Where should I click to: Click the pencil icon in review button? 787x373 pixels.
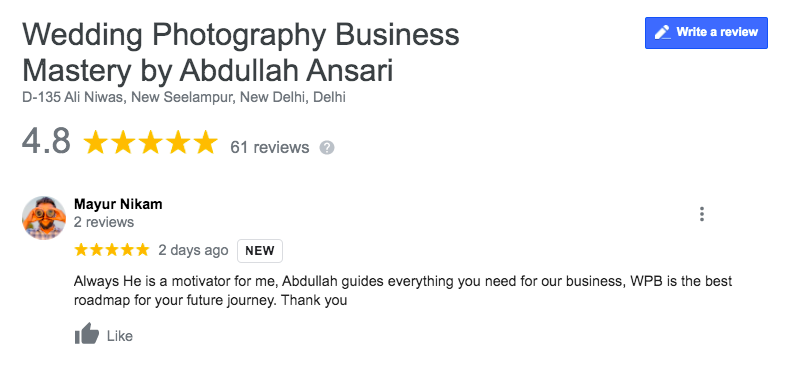(663, 33)
